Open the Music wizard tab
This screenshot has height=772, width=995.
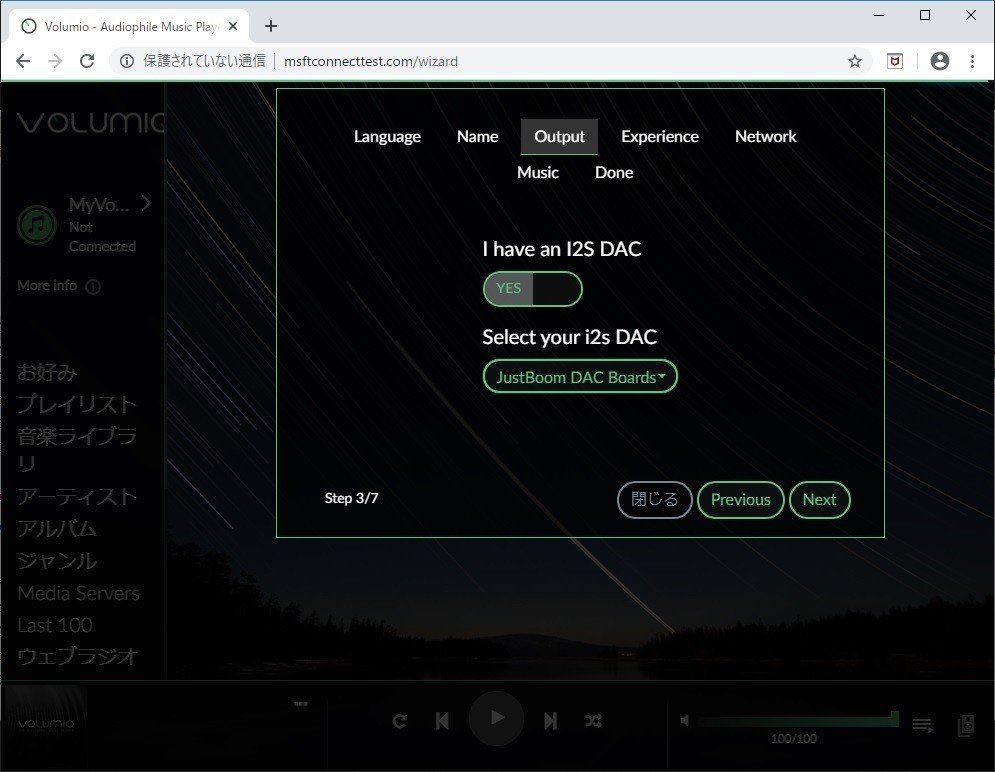[537, 173]
